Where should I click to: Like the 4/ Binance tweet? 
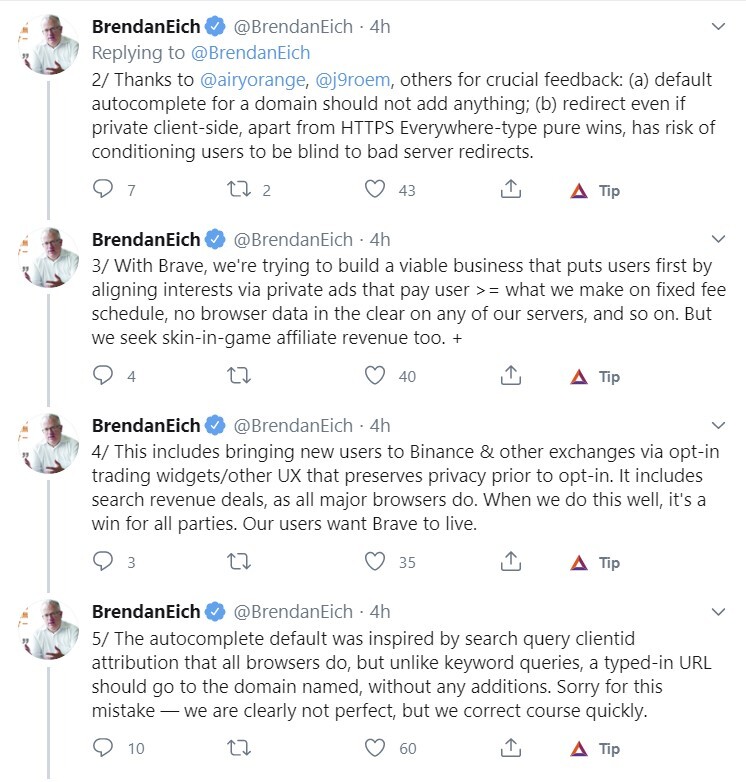374,562
